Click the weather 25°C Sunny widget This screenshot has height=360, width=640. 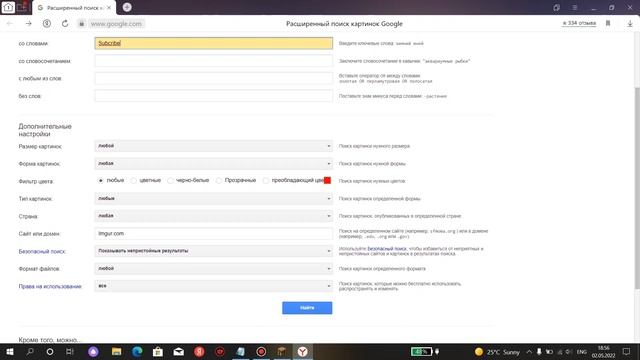497,351
